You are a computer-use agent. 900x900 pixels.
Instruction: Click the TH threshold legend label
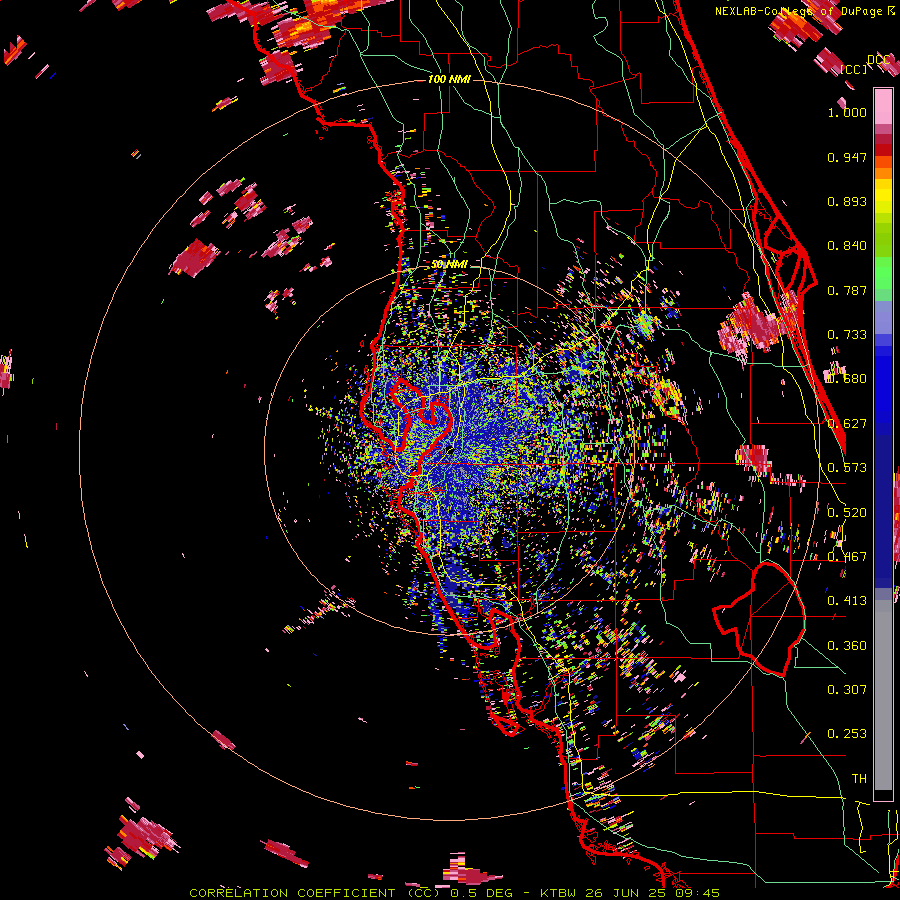tap(859, 778)
